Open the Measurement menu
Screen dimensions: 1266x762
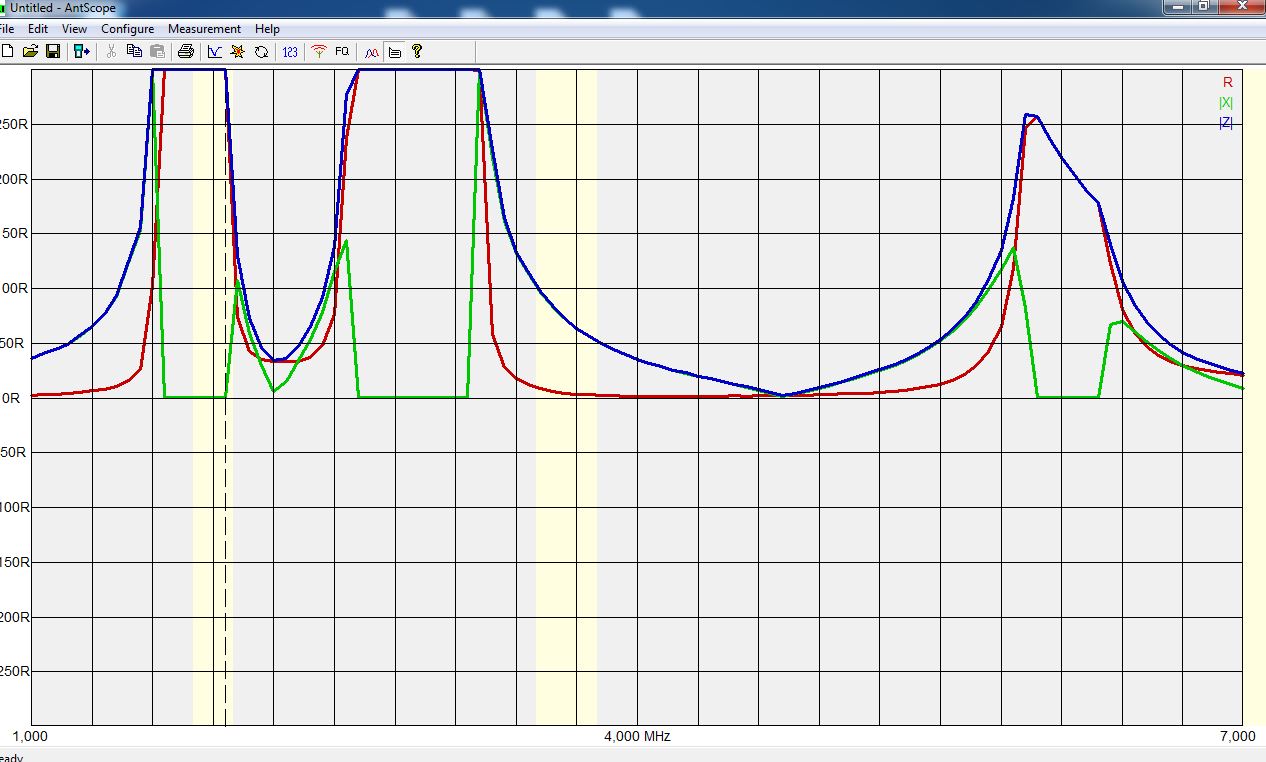(204, 29)
